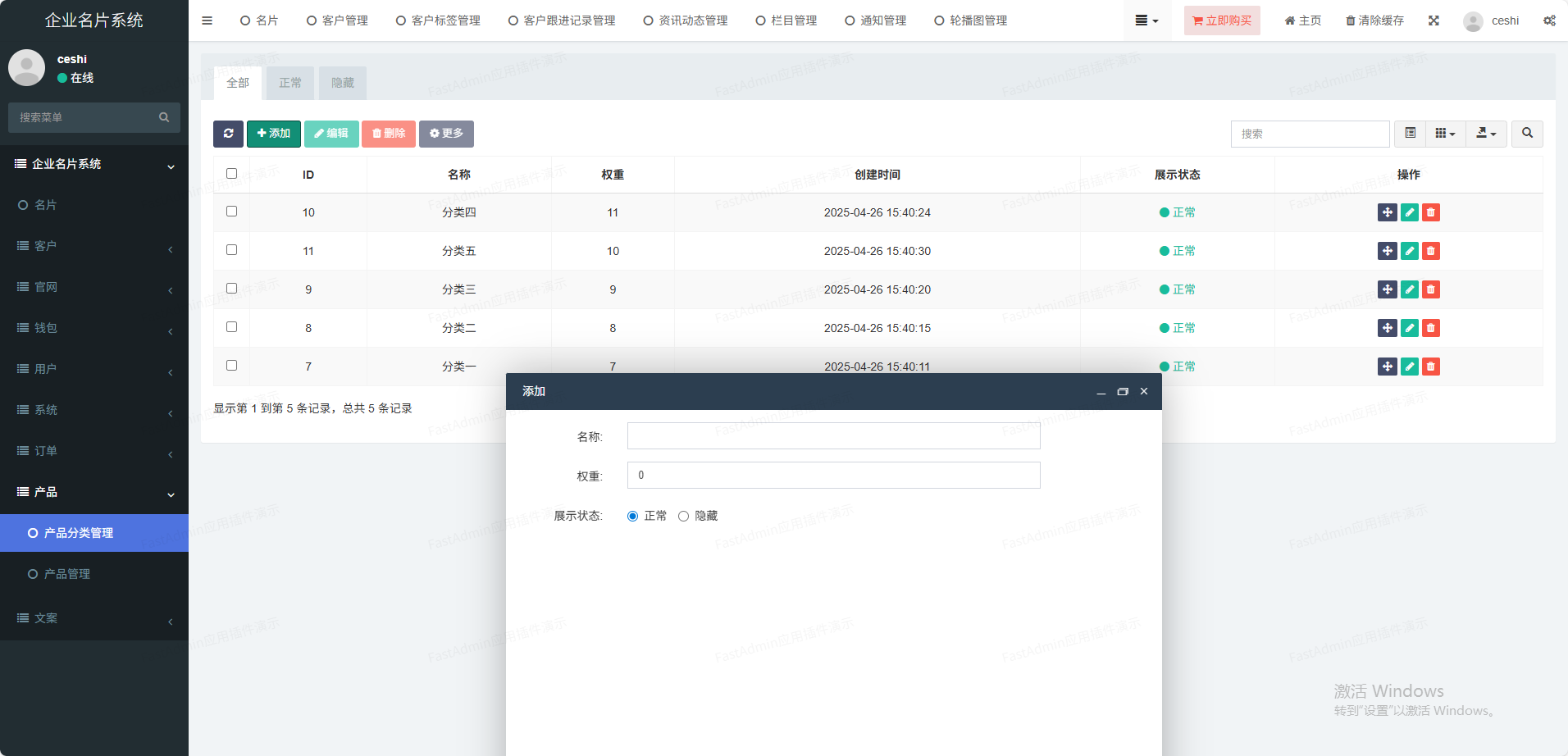
Task: Expand the 客户 sidebar menu
Action: pos(94,246)
